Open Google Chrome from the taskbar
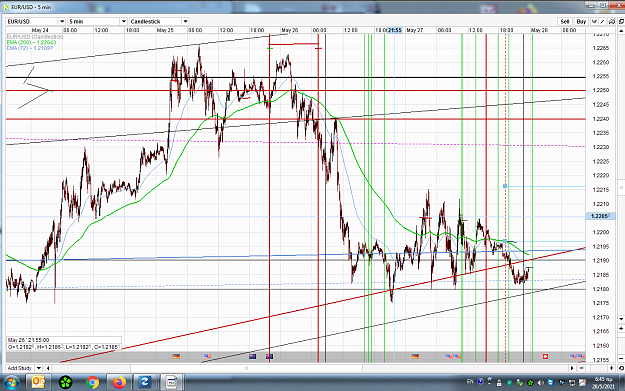The height and width of the screenshot is (391, 625). [92, 383]
